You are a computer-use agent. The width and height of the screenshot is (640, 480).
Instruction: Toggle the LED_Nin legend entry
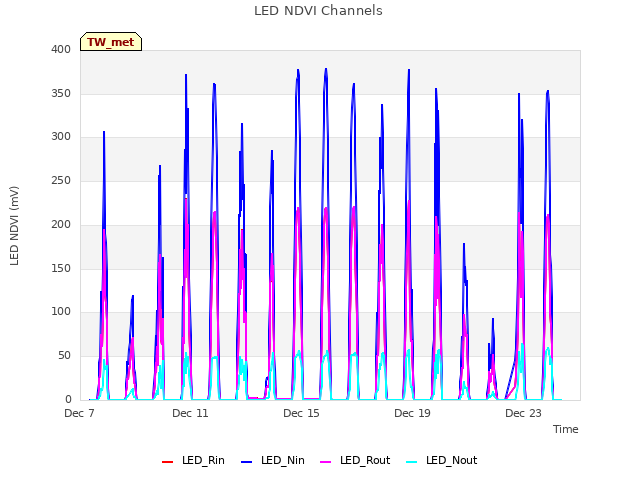(x=273, y=460)
